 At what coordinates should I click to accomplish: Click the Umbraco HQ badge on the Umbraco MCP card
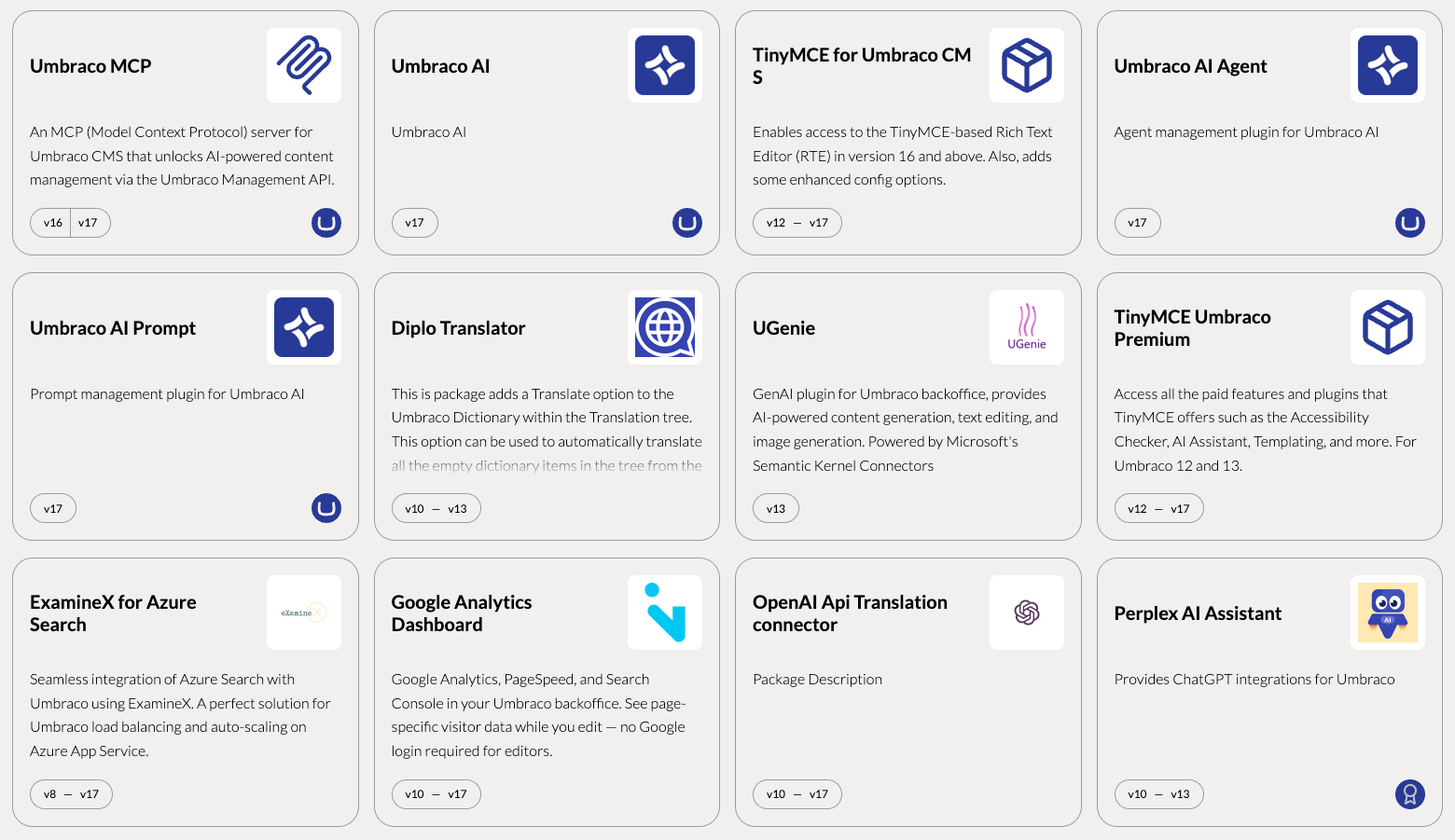point(326,223)
